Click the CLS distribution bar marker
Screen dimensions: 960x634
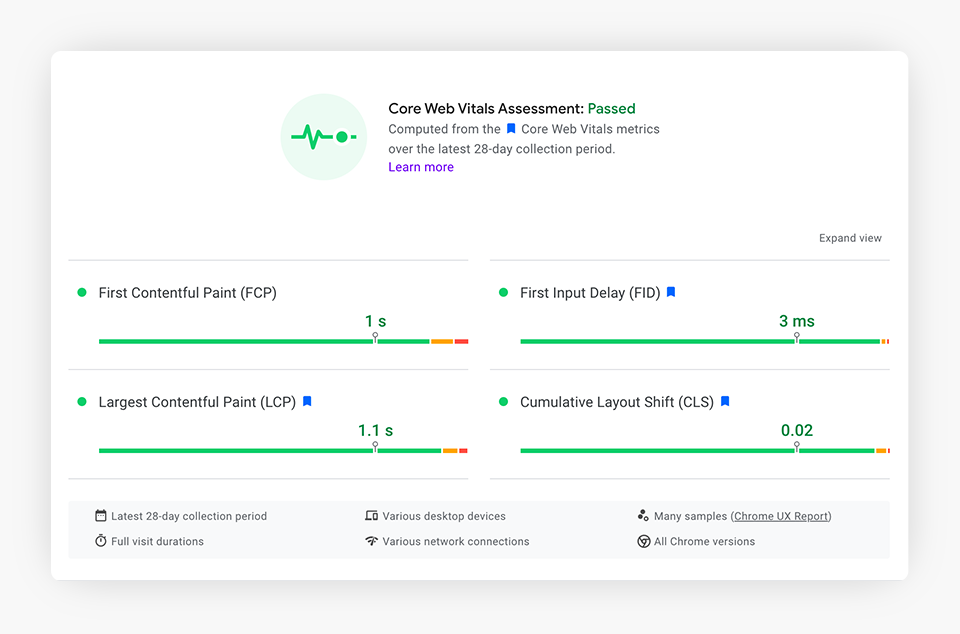tap(797, 448)
